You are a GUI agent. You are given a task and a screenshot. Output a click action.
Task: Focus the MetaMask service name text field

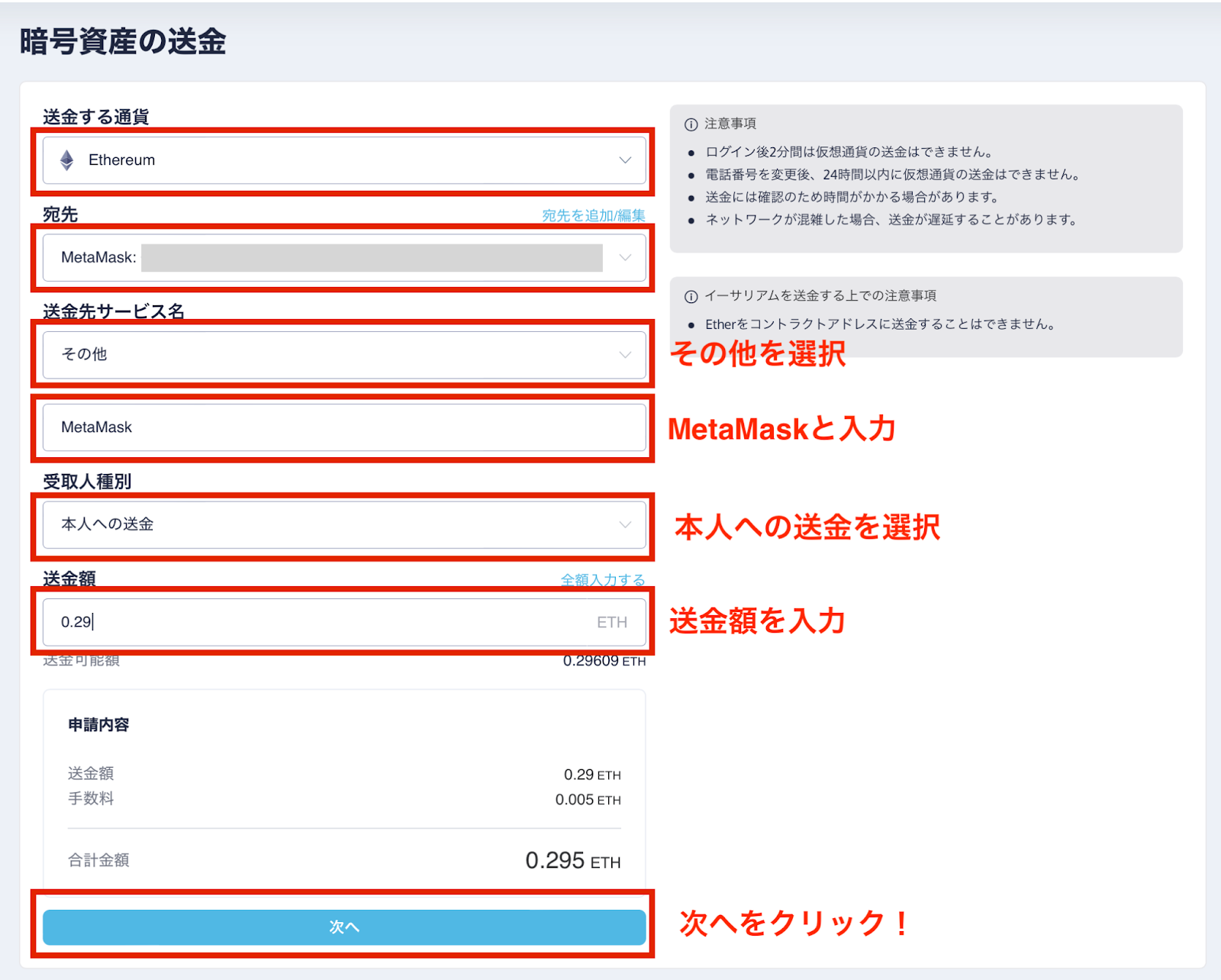pyautogui.click(x=344, y=427)
